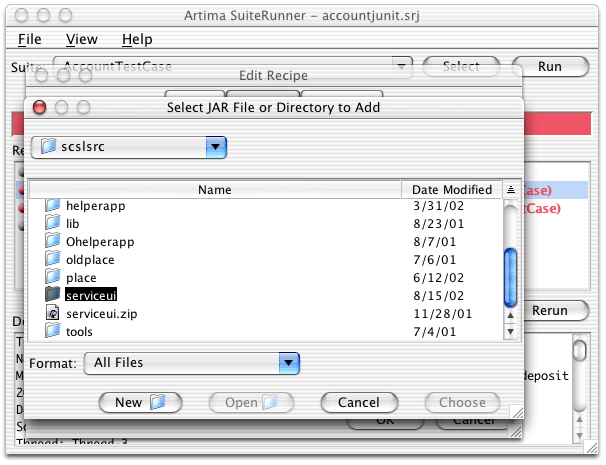Select the lib folder name
Viewport: 606px width, 465px height.
coord(73,223)
